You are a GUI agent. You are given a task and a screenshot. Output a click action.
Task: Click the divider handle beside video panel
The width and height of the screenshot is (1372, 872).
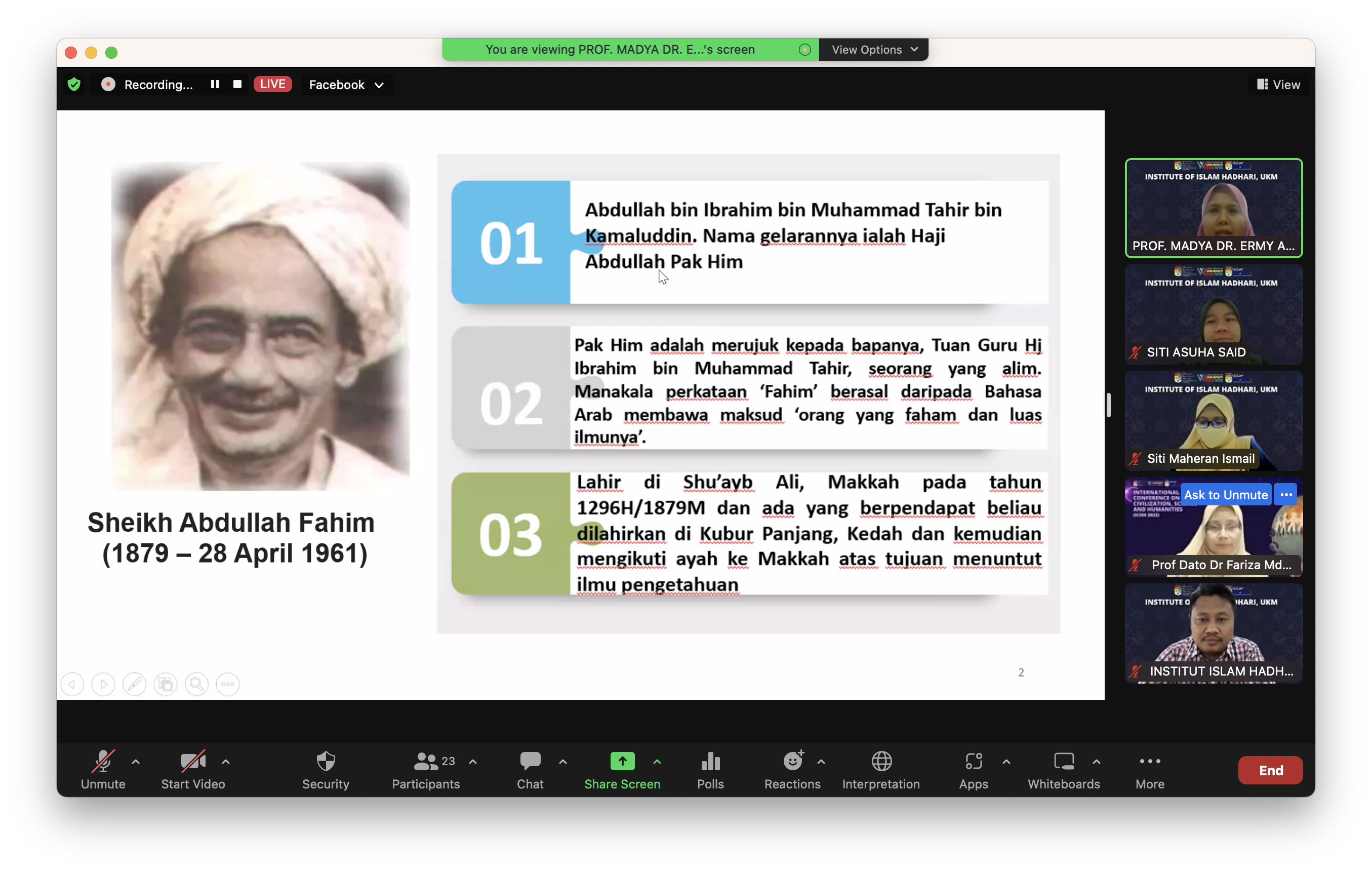(x=1108, y=405)
